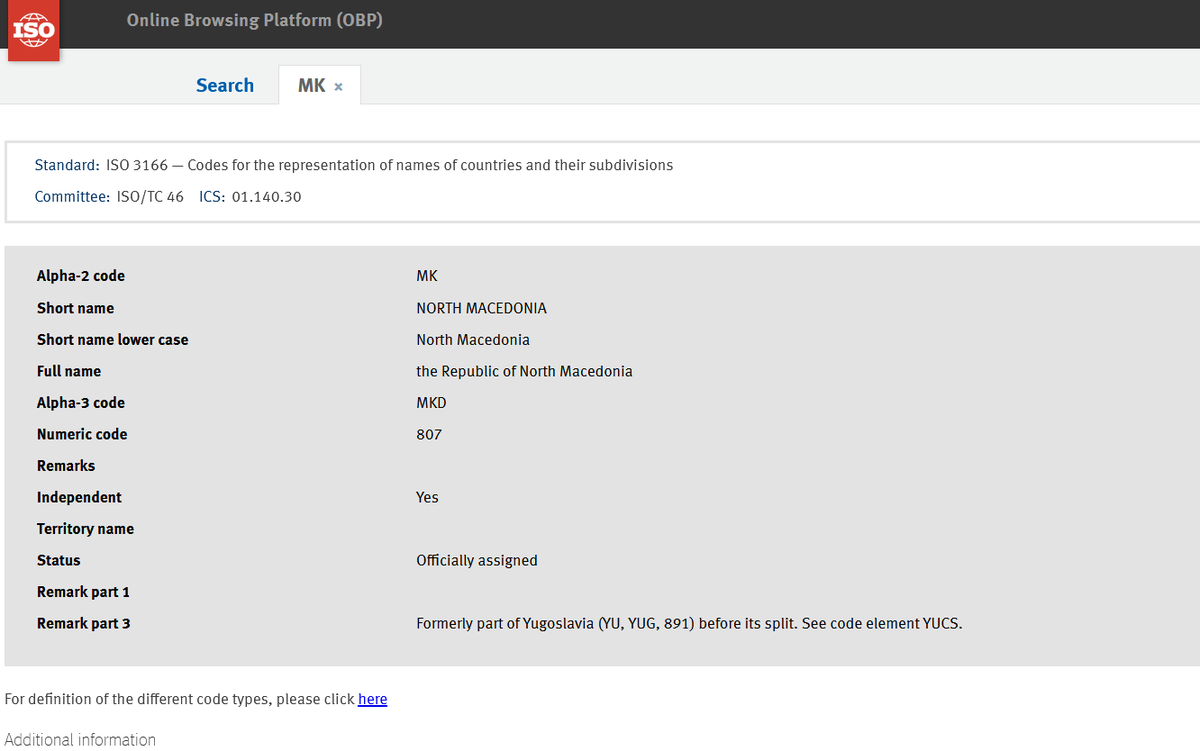Image resolution: width=1200 pixels, height=751 pixels.
Task: Click the Independent value Yes
Action: coord(427,498)
